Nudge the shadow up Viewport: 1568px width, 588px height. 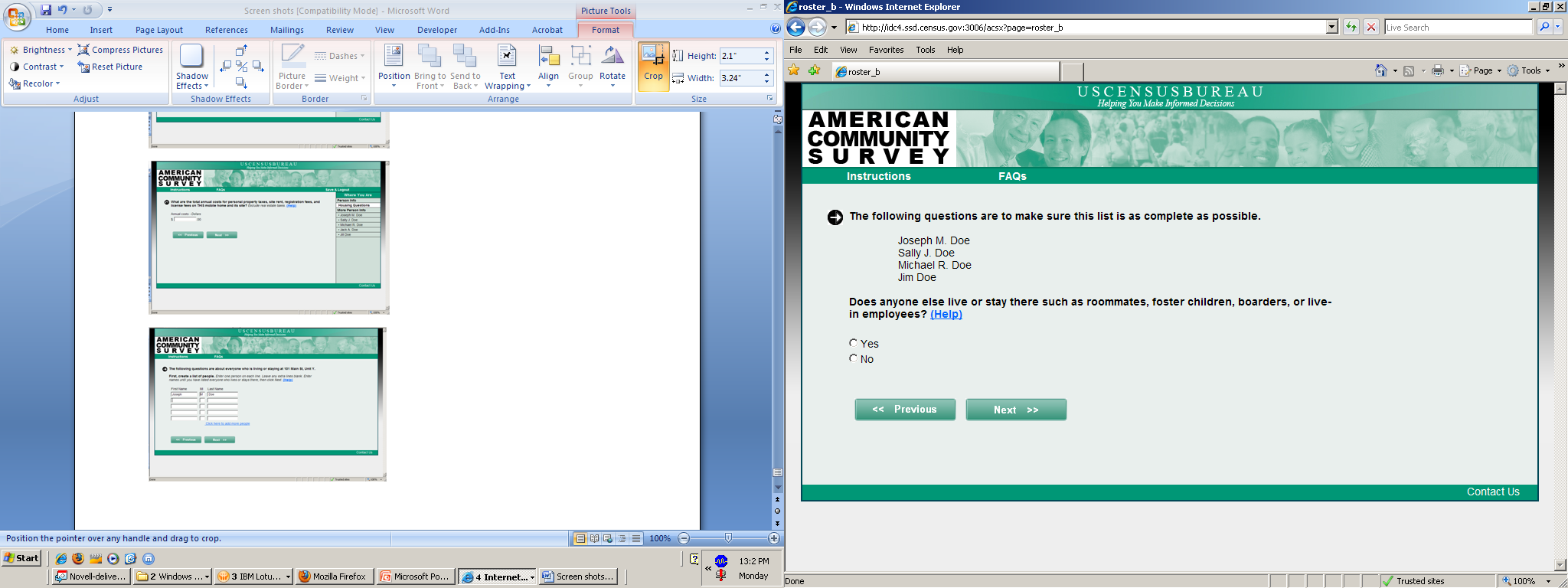(x=241, y=51)
